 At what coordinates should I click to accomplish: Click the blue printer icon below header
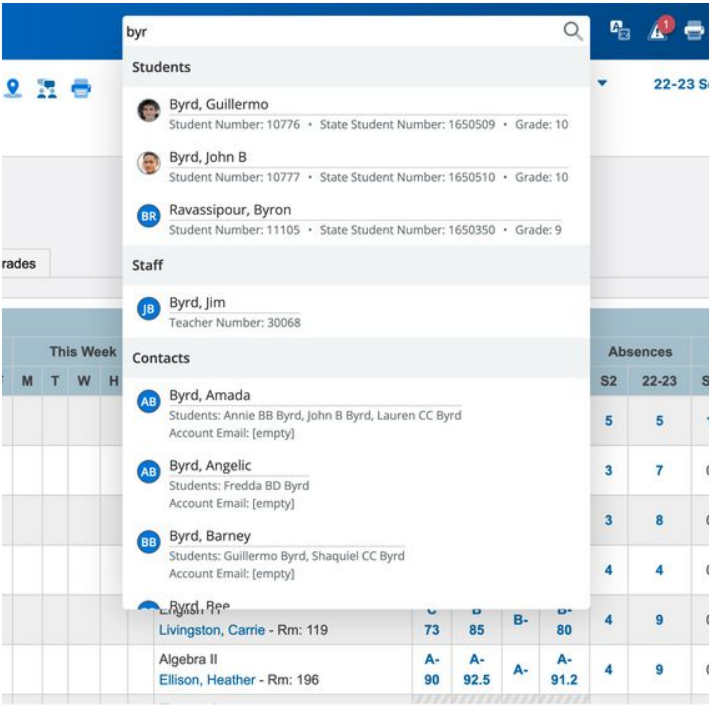tap(80, 88)
